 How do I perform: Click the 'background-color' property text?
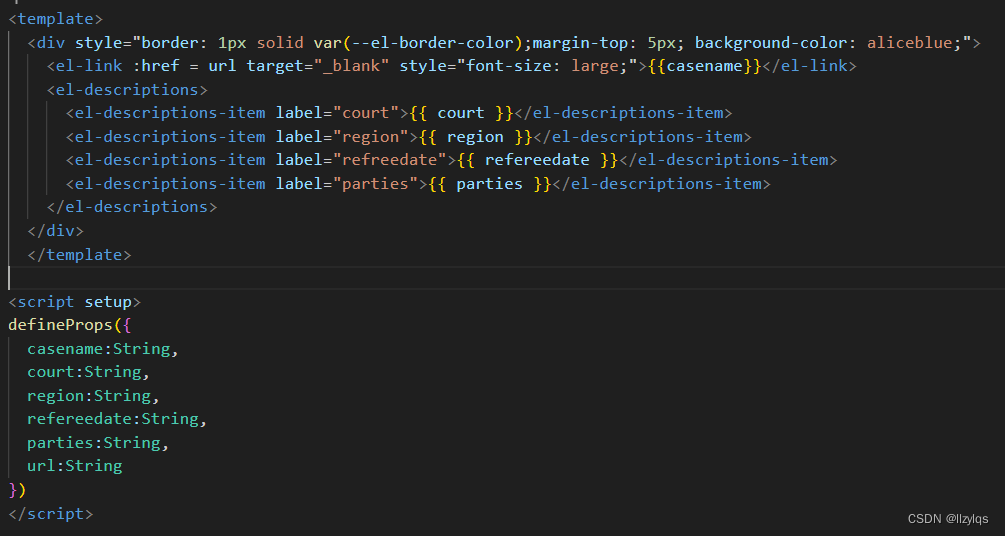771,43
